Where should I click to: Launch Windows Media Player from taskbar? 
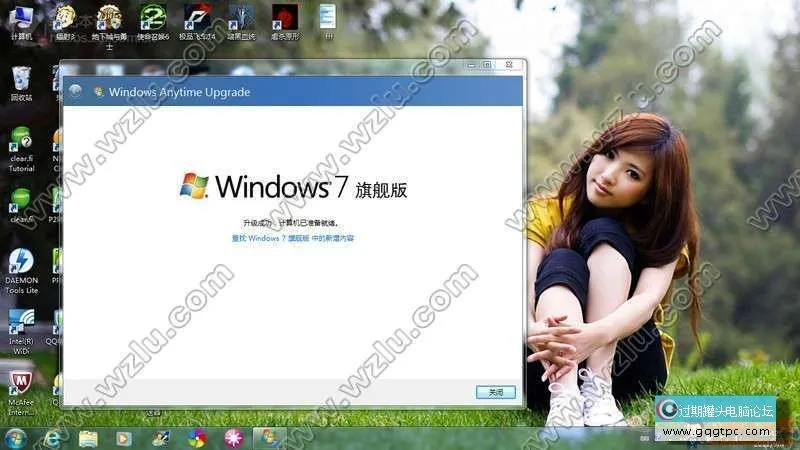pyautogui.click(x=124, y=438)
